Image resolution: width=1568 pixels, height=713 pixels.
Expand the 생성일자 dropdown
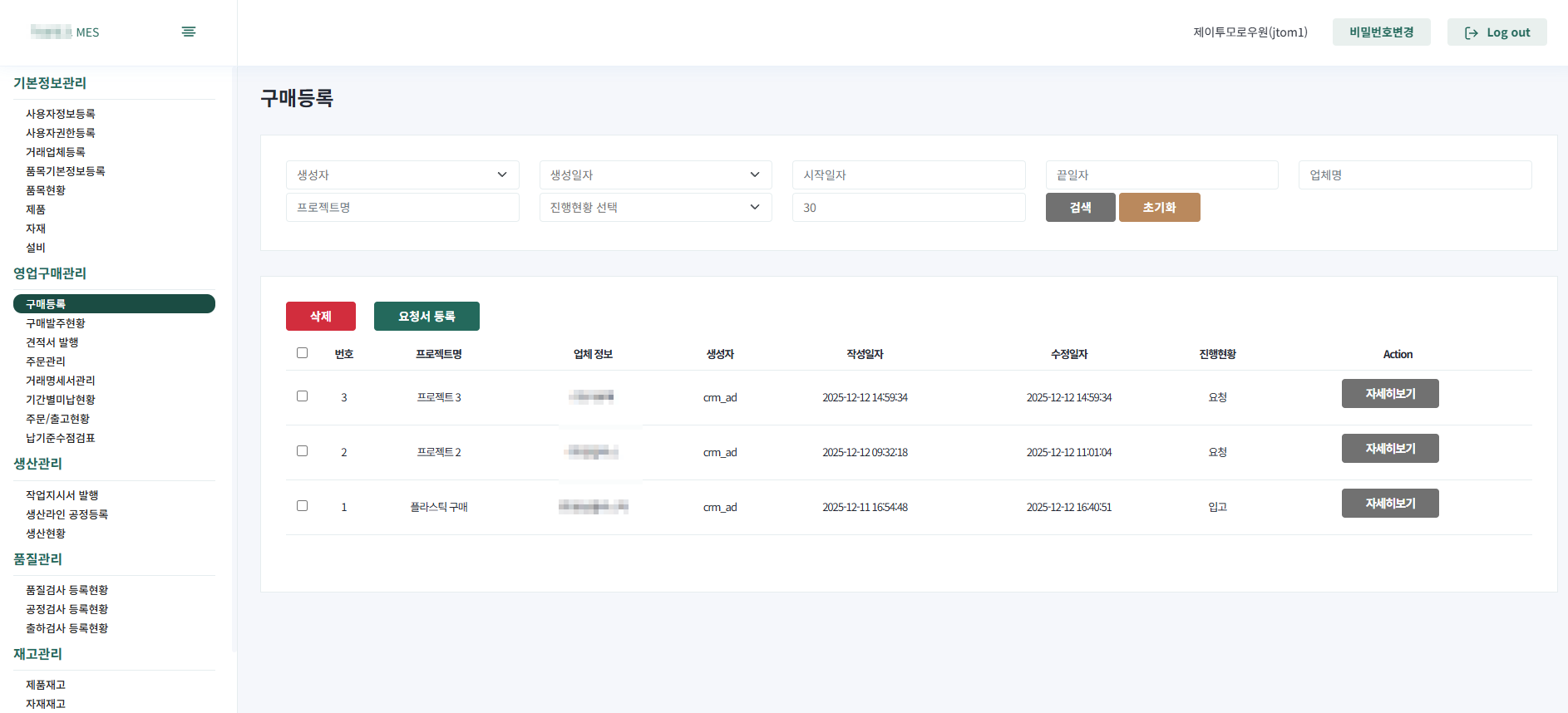pos(655,175)
